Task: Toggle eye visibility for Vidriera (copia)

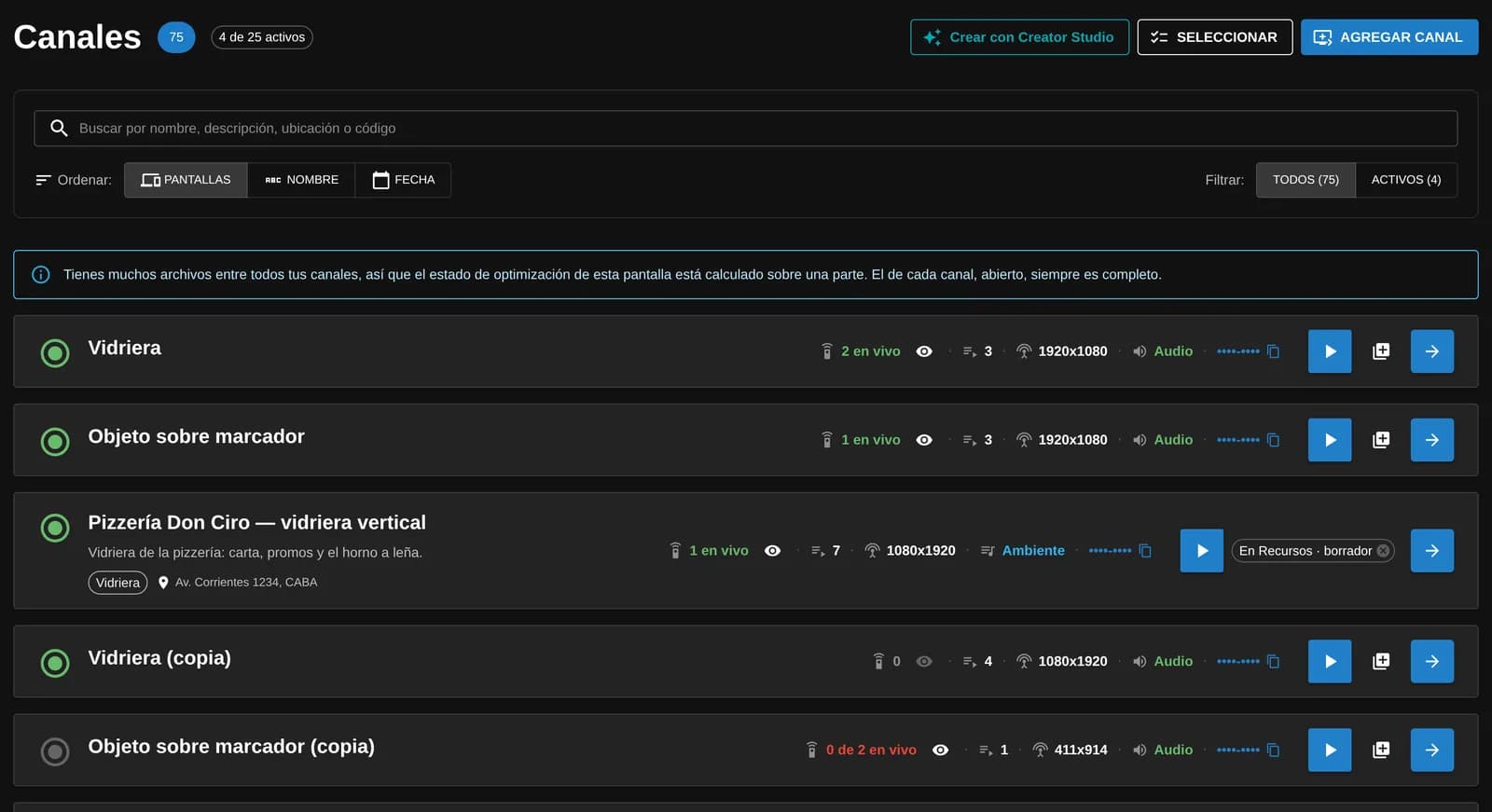Action: coord(924,661)
